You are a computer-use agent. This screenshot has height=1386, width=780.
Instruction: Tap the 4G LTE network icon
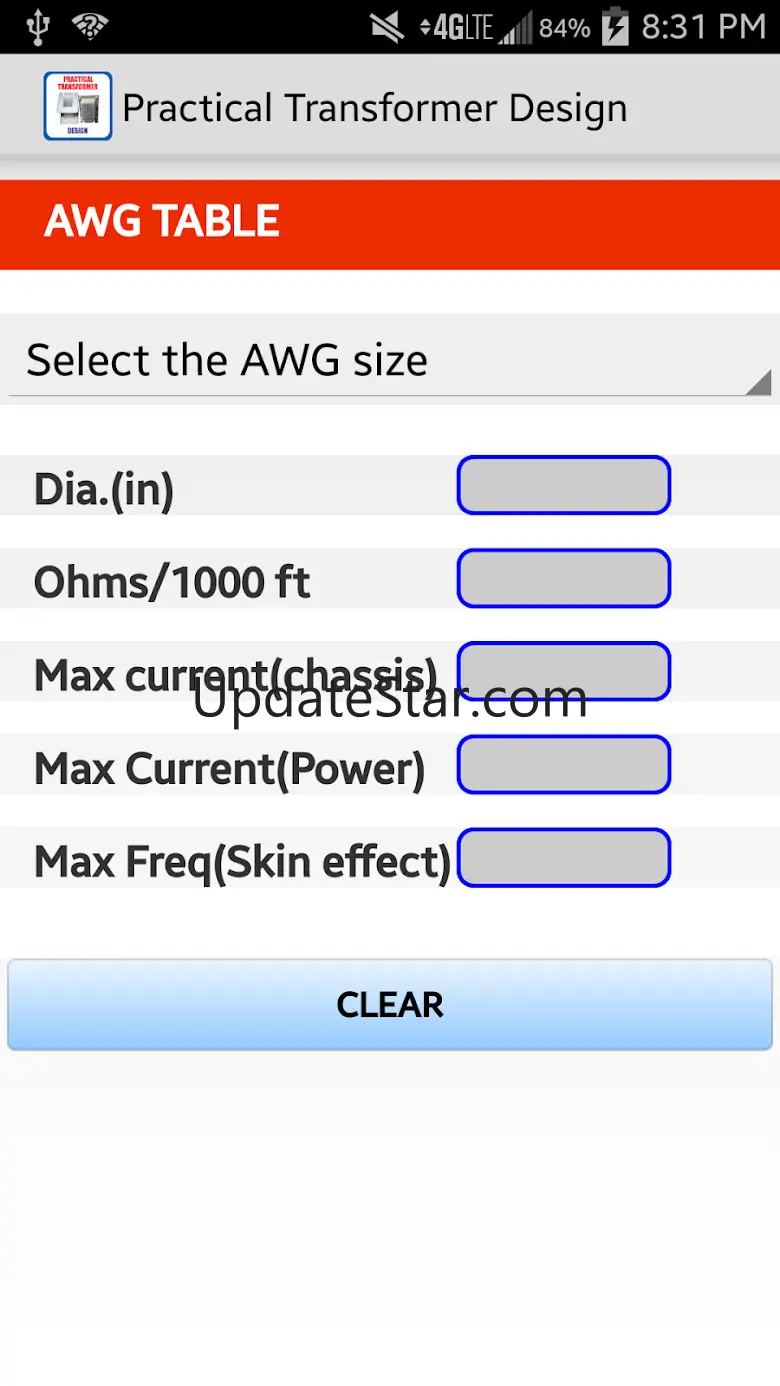(457, 28)
